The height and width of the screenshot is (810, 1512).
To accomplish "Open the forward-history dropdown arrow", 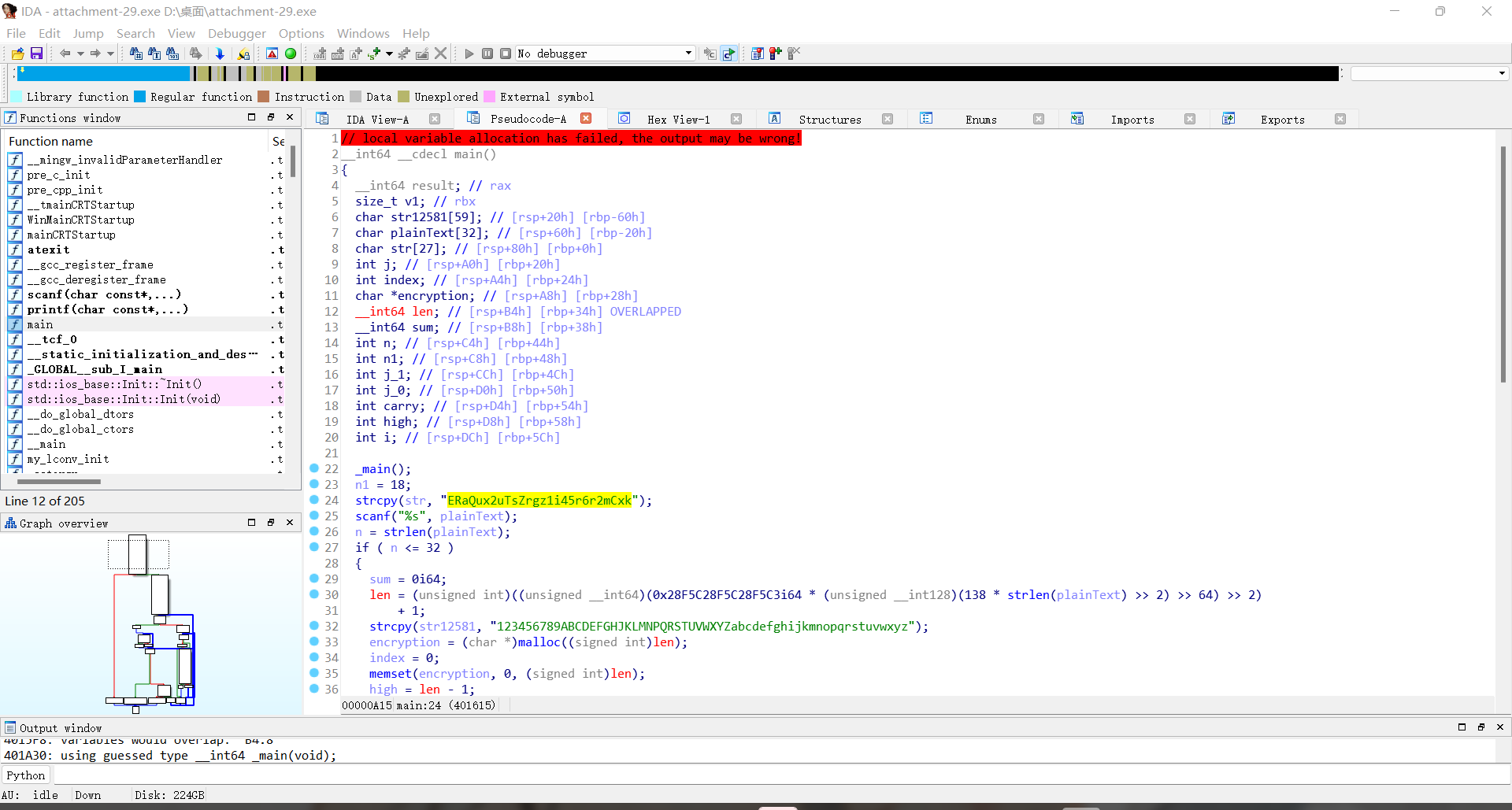I will pos(110,54).
